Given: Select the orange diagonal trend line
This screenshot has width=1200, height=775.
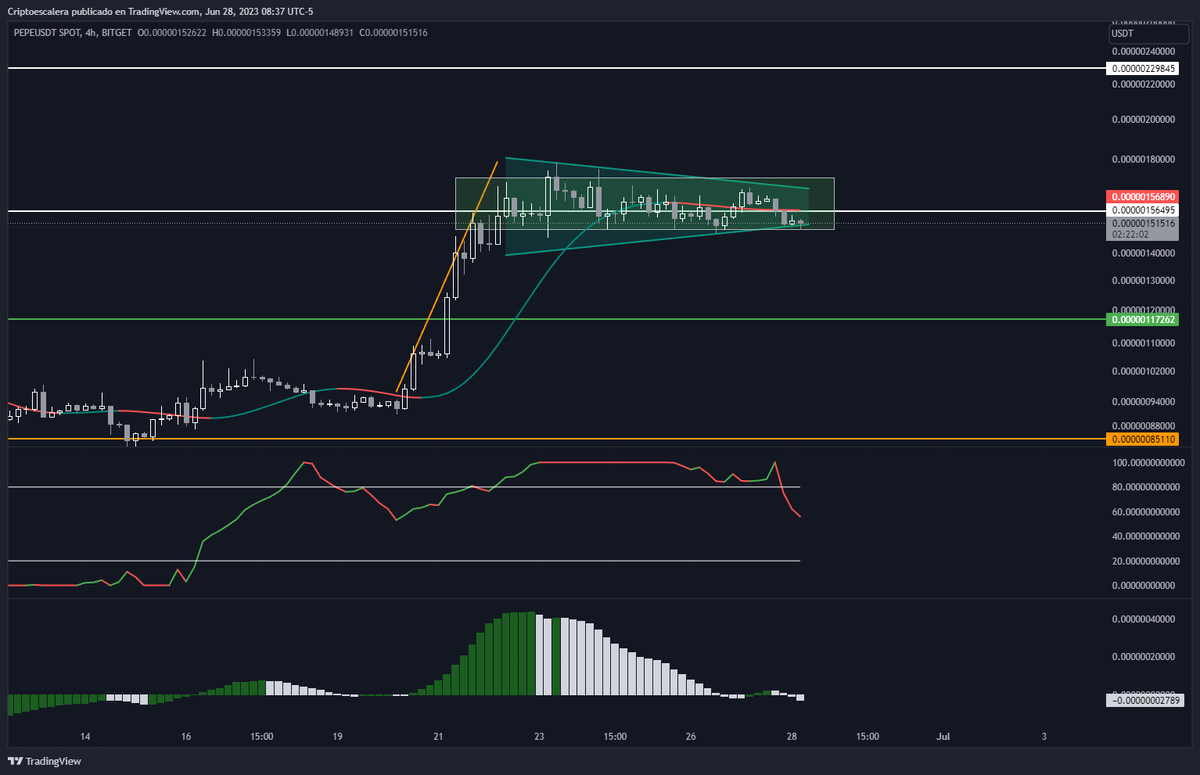Looking at the screenshot, I should click(447, 275).
